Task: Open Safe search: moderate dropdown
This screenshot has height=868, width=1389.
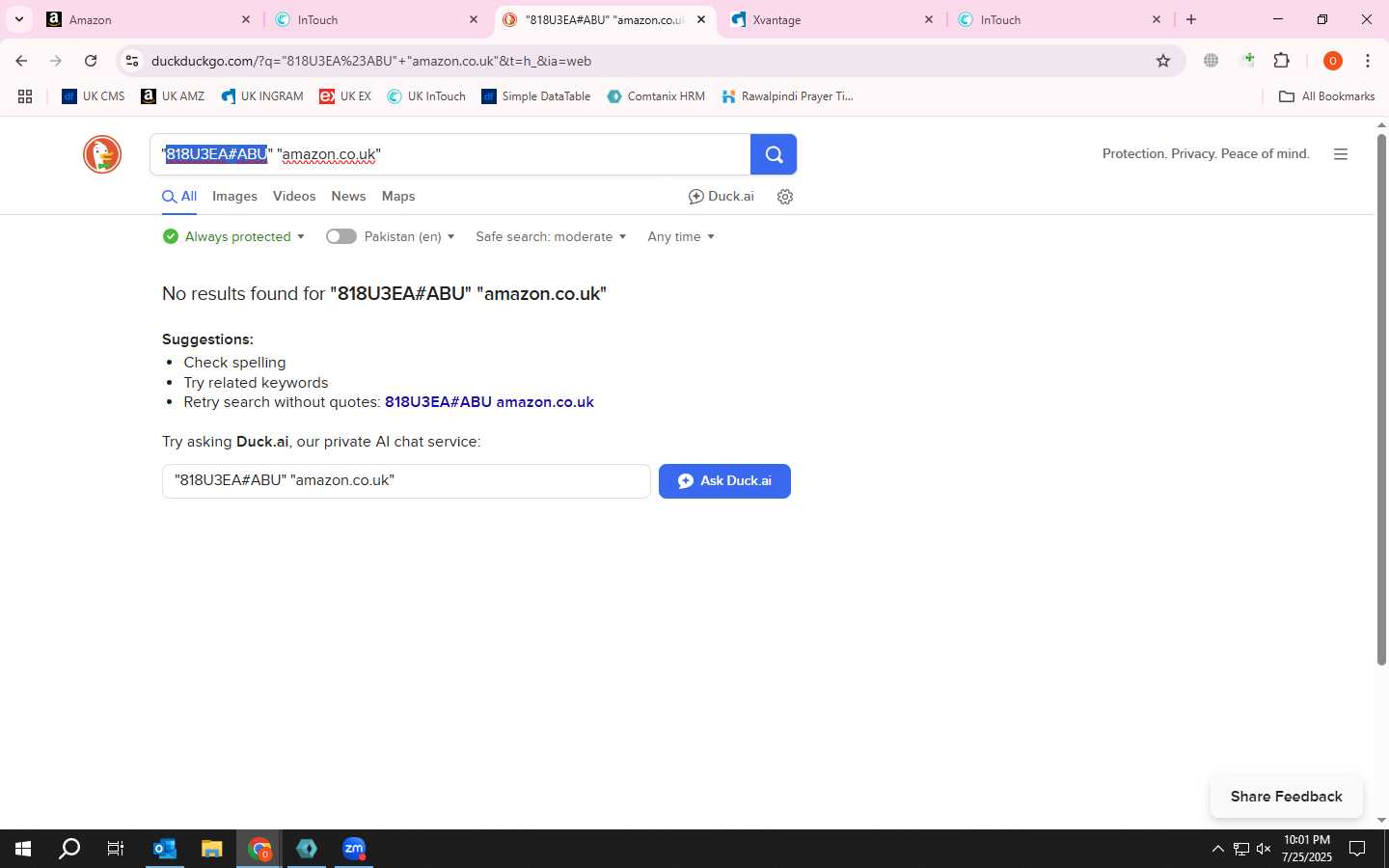Action: (x=551, y=236)
